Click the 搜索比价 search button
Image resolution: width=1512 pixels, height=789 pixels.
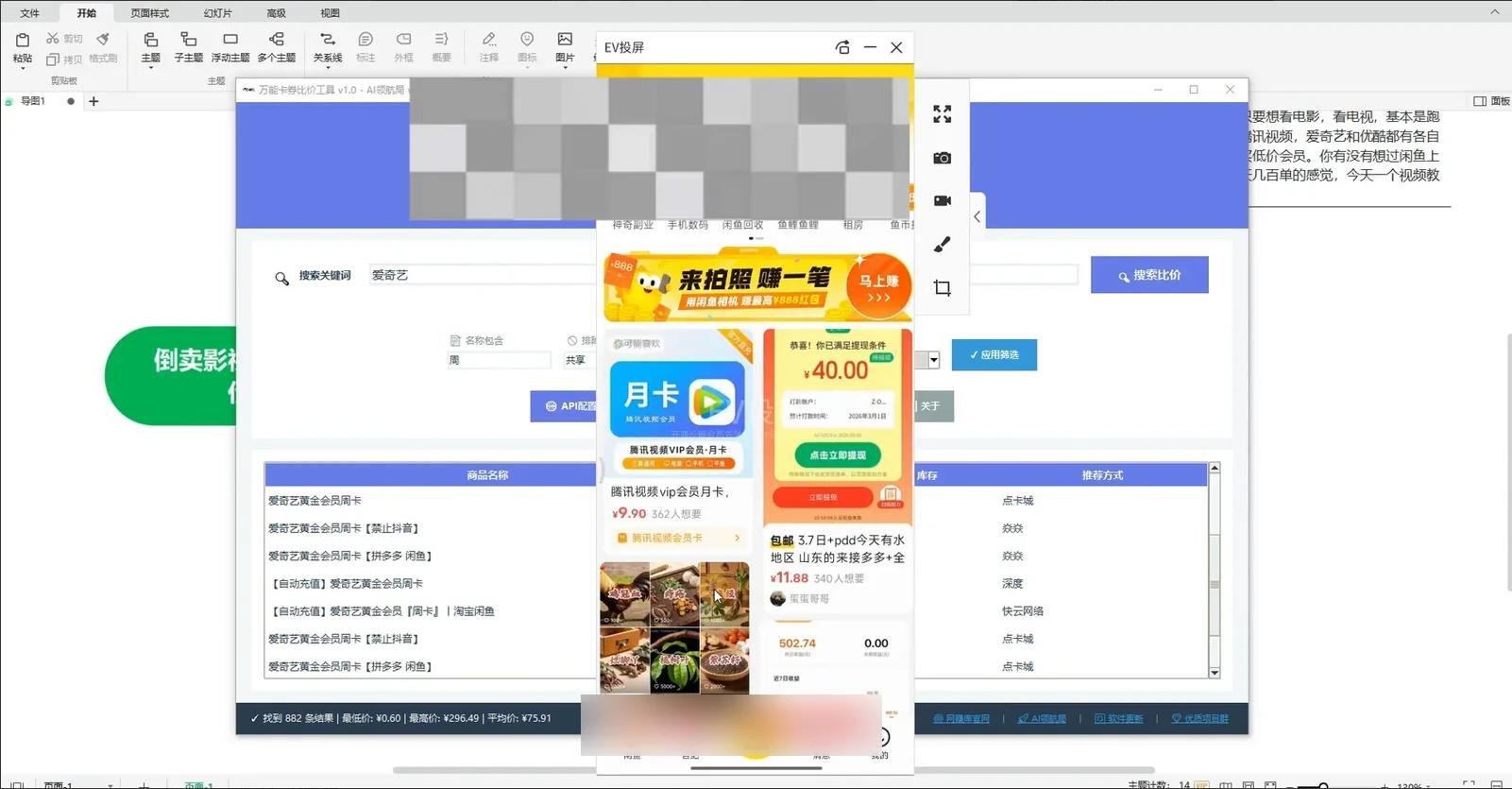coord(1149,275)
